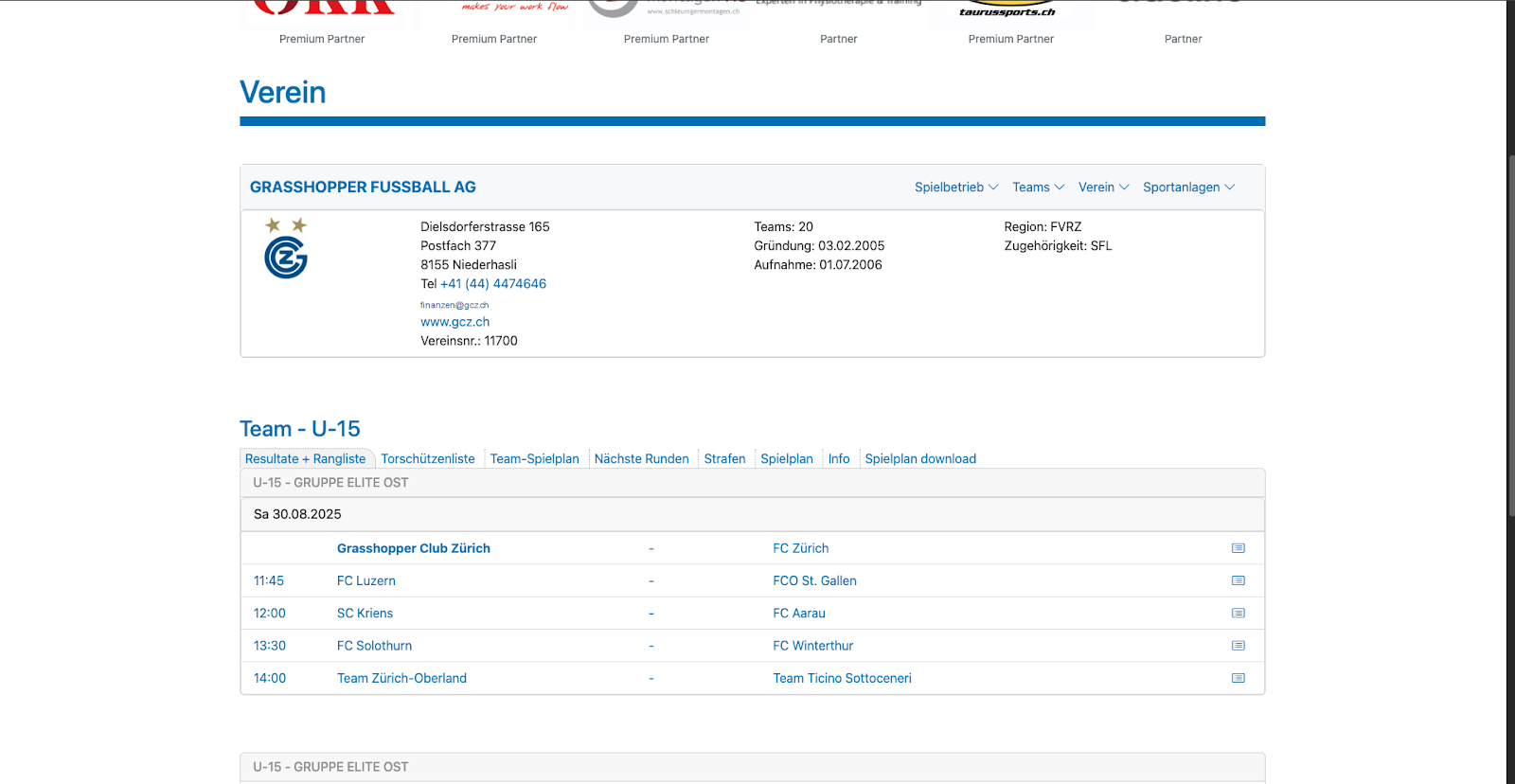Open the Strafen tab
Screen dimensions: 1515x784
(x=725, y=459)
